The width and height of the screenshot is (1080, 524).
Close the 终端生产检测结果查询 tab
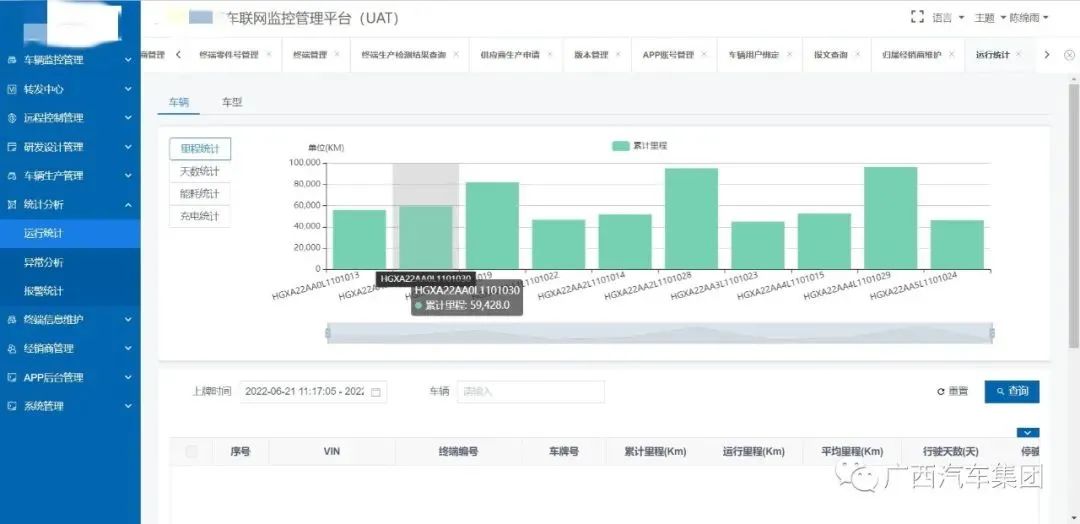pos(456,54)
